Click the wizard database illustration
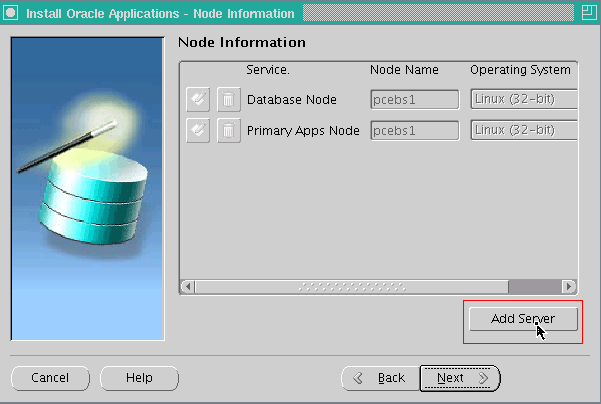This screenshot has width=601, height=404. tap(88, 189)
